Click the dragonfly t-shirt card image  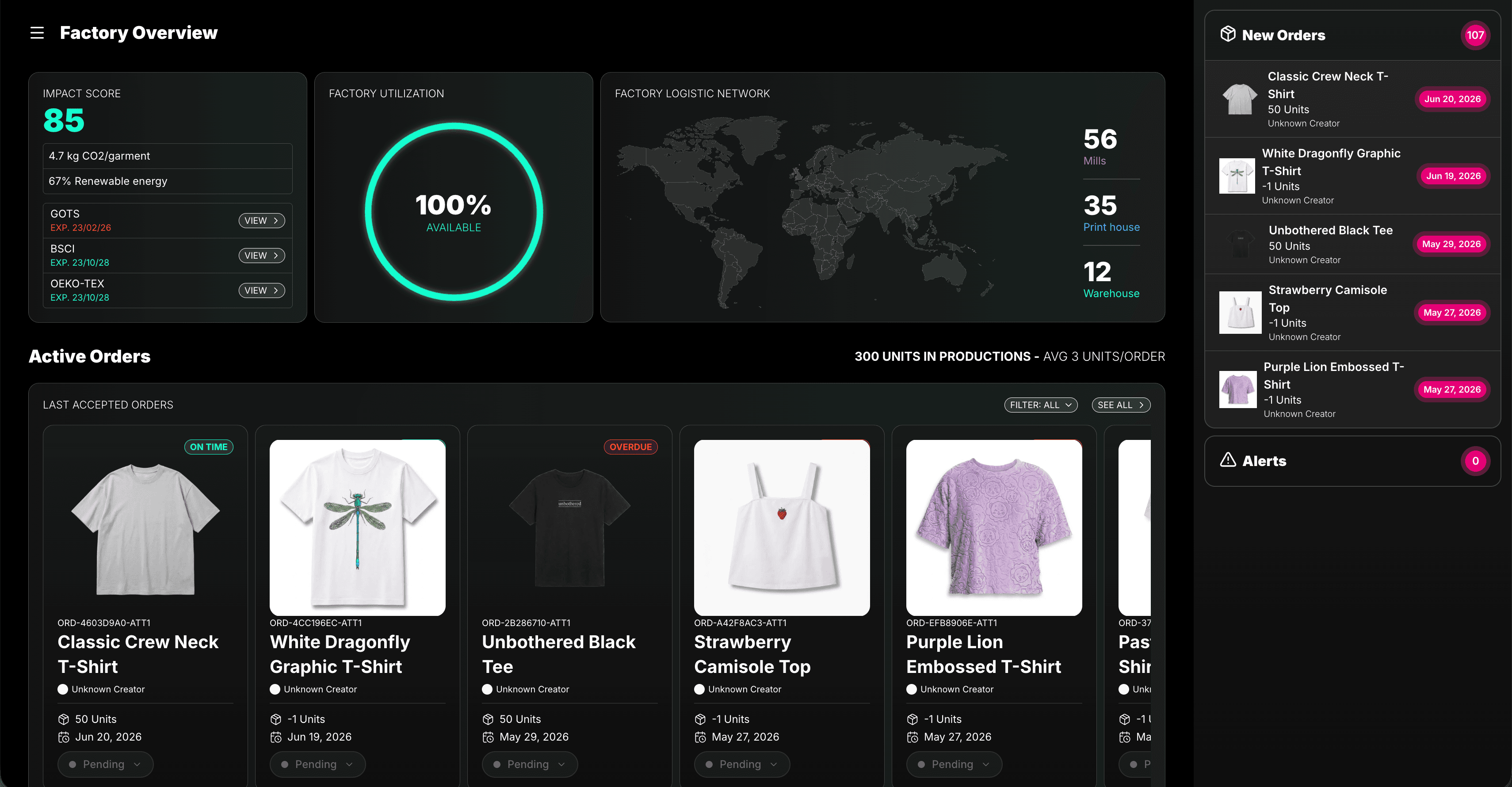coord(358,527)
